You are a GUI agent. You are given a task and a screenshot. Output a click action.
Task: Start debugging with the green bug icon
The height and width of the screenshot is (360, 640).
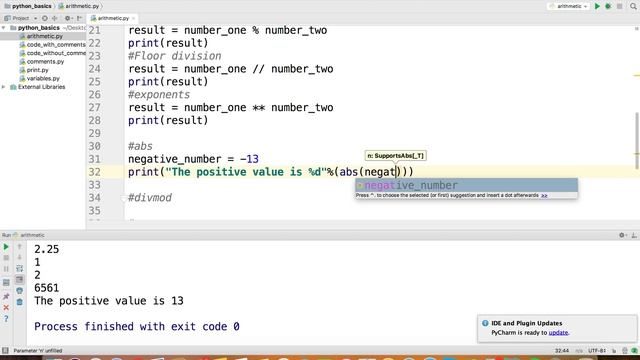[x=608, y=6]
